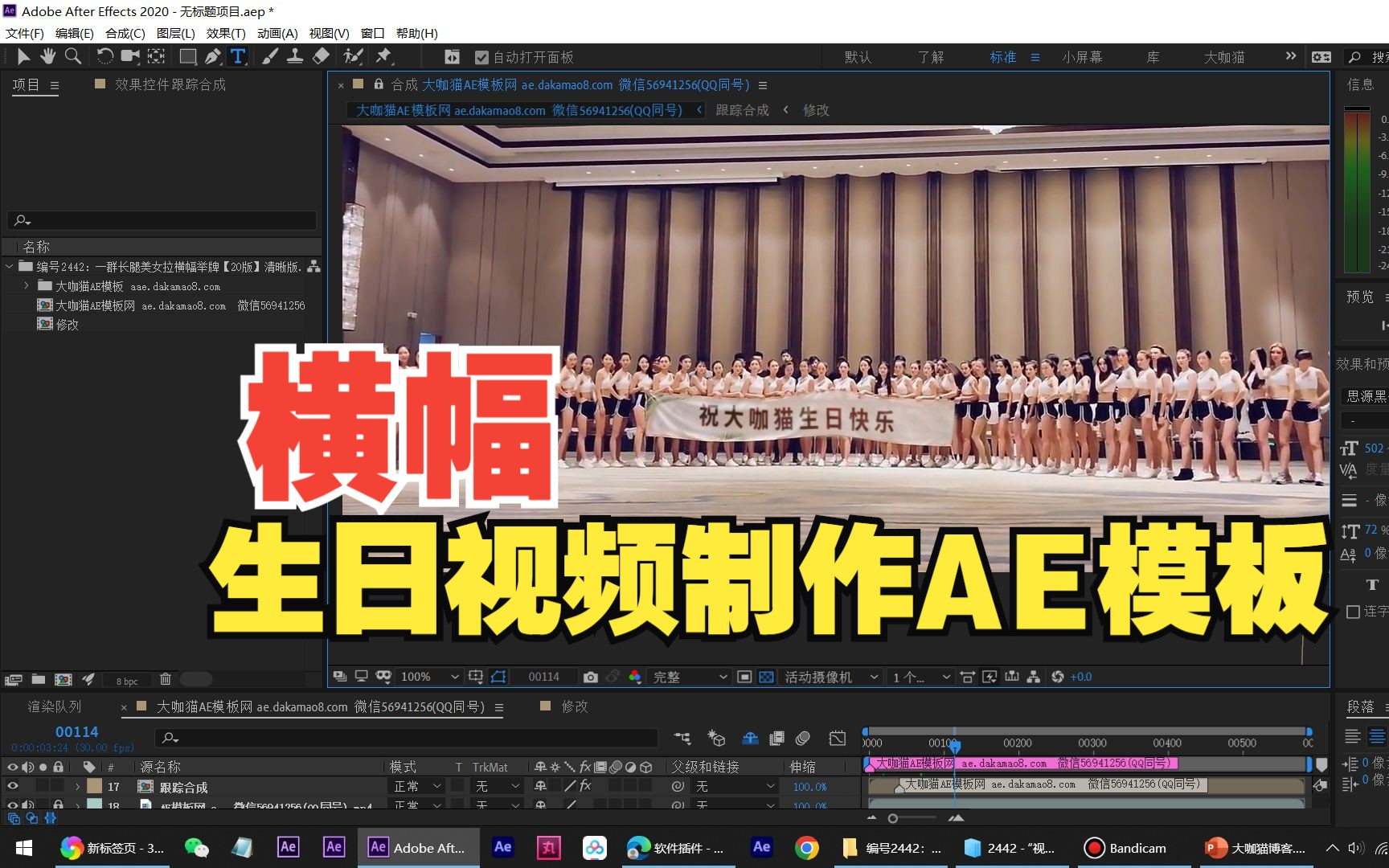Open the resolution dropdown showing 完整
Image resolution: width=1389 pixels, height=868 pixels.
click(x=690, y=677)
